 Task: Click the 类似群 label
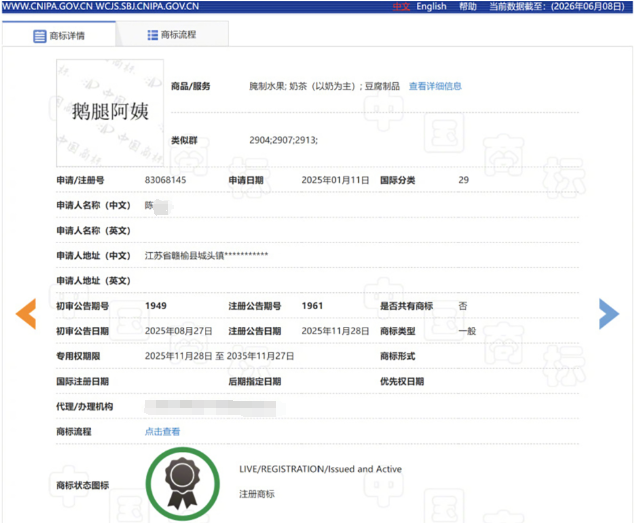coord(184,140)
